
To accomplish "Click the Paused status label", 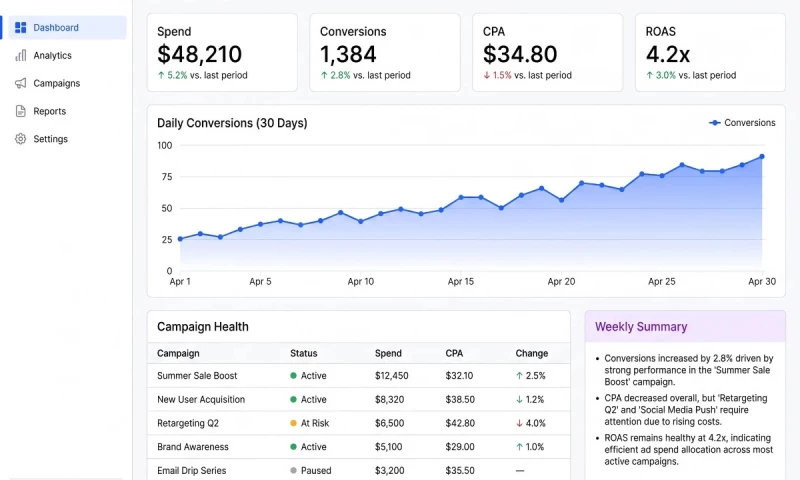I will coord(316,470).
